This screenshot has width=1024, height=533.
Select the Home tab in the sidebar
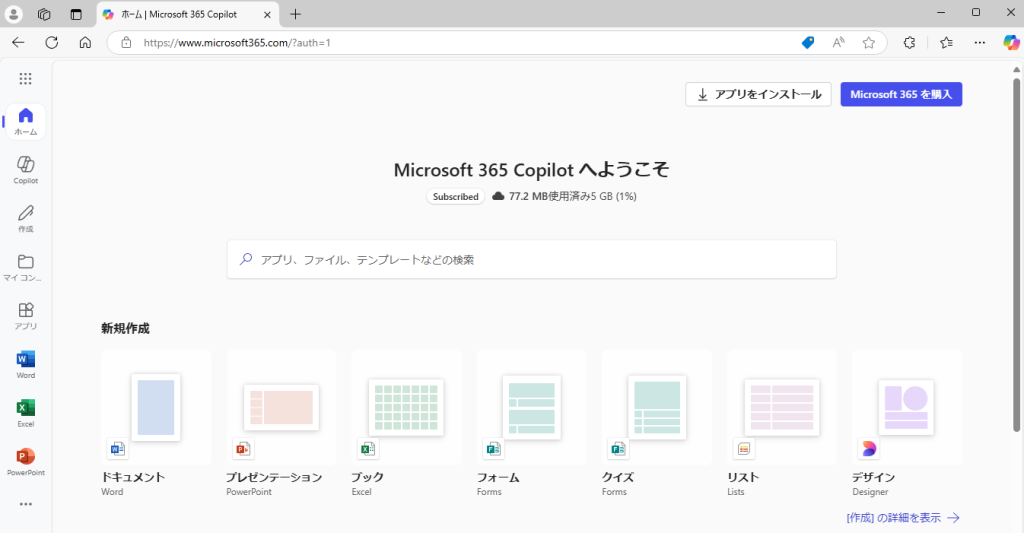pos(26,120)
